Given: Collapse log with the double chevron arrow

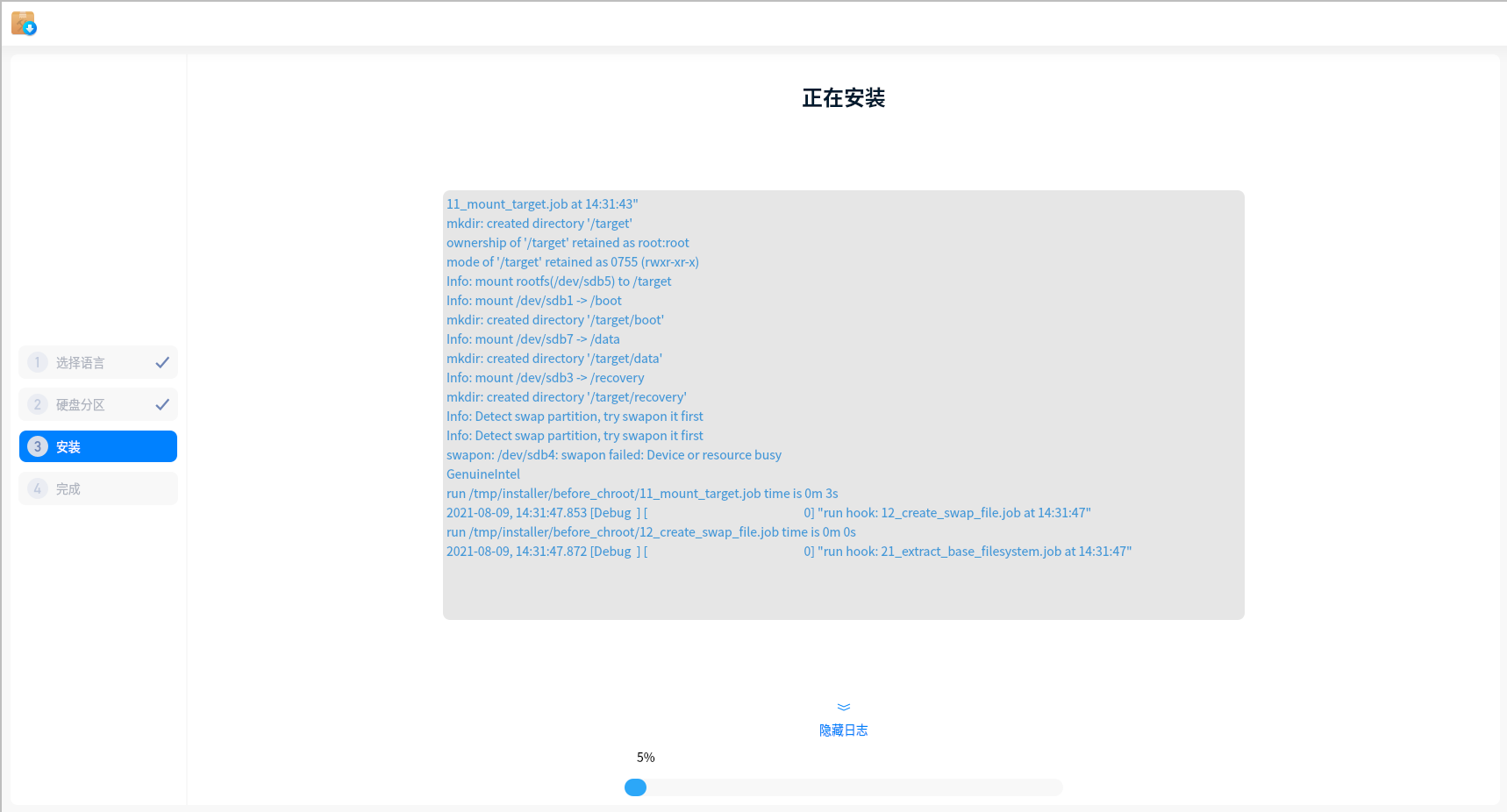Looking at the screenshot, I should (844, 707).
